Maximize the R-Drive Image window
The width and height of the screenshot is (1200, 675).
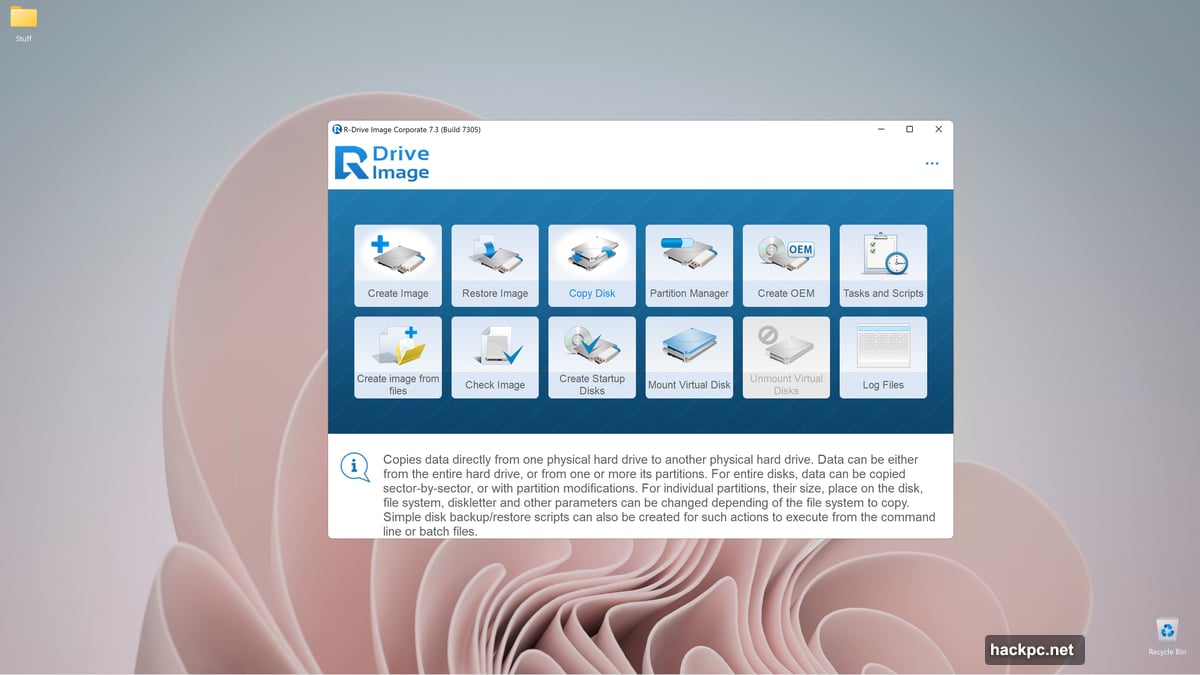pos(909,129)
